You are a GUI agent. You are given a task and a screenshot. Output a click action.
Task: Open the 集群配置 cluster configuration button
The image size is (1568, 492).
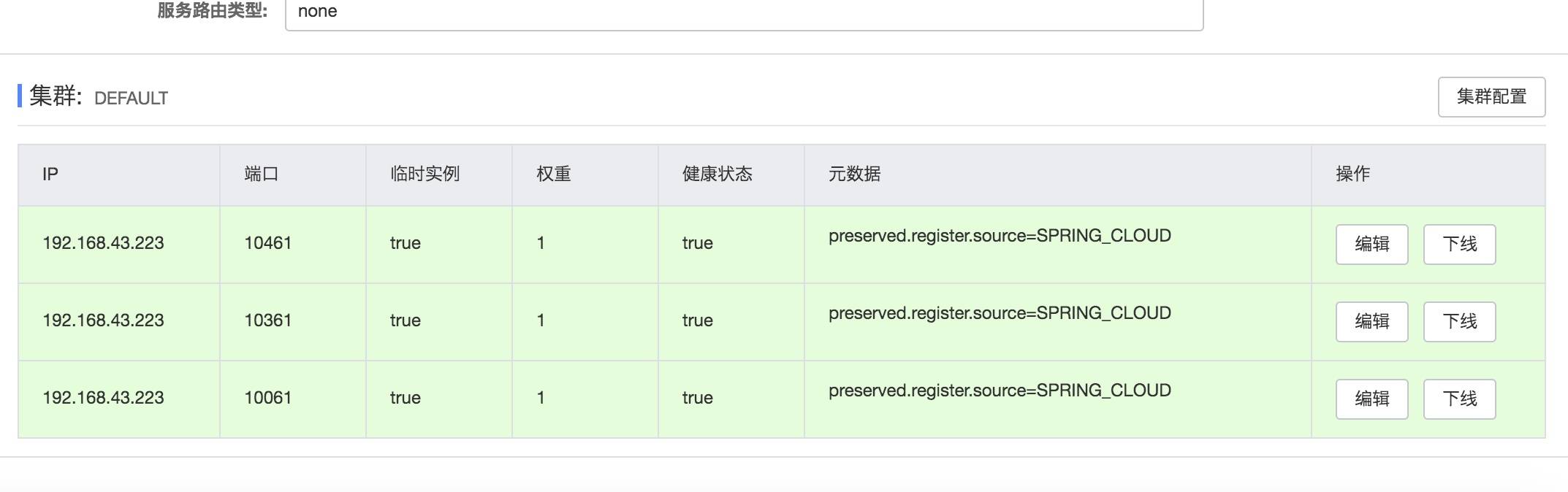tap(1491, 97)
